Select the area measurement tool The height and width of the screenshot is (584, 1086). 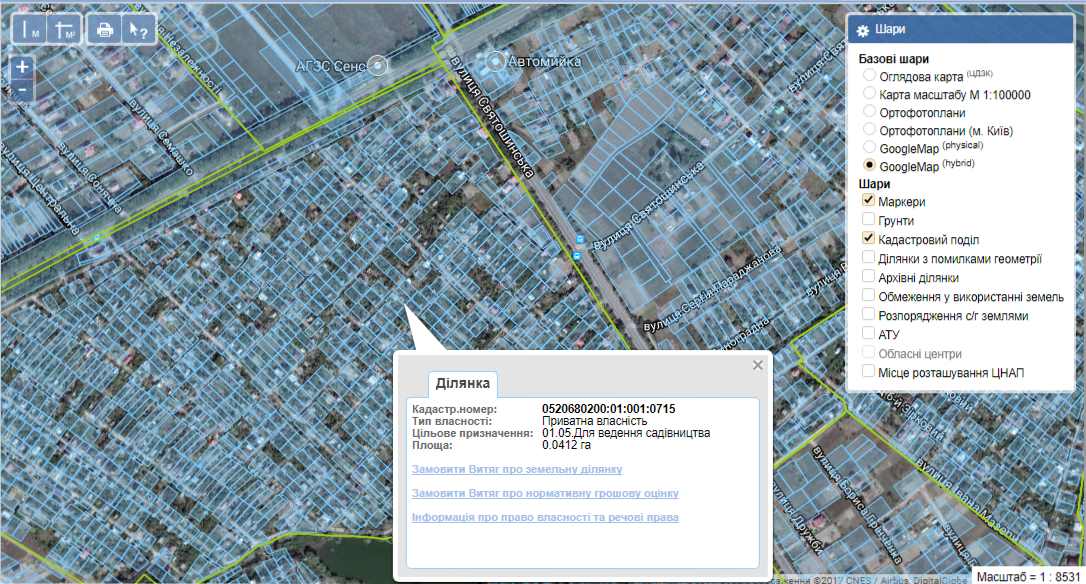pyautogui.click(x=64, y=30)
